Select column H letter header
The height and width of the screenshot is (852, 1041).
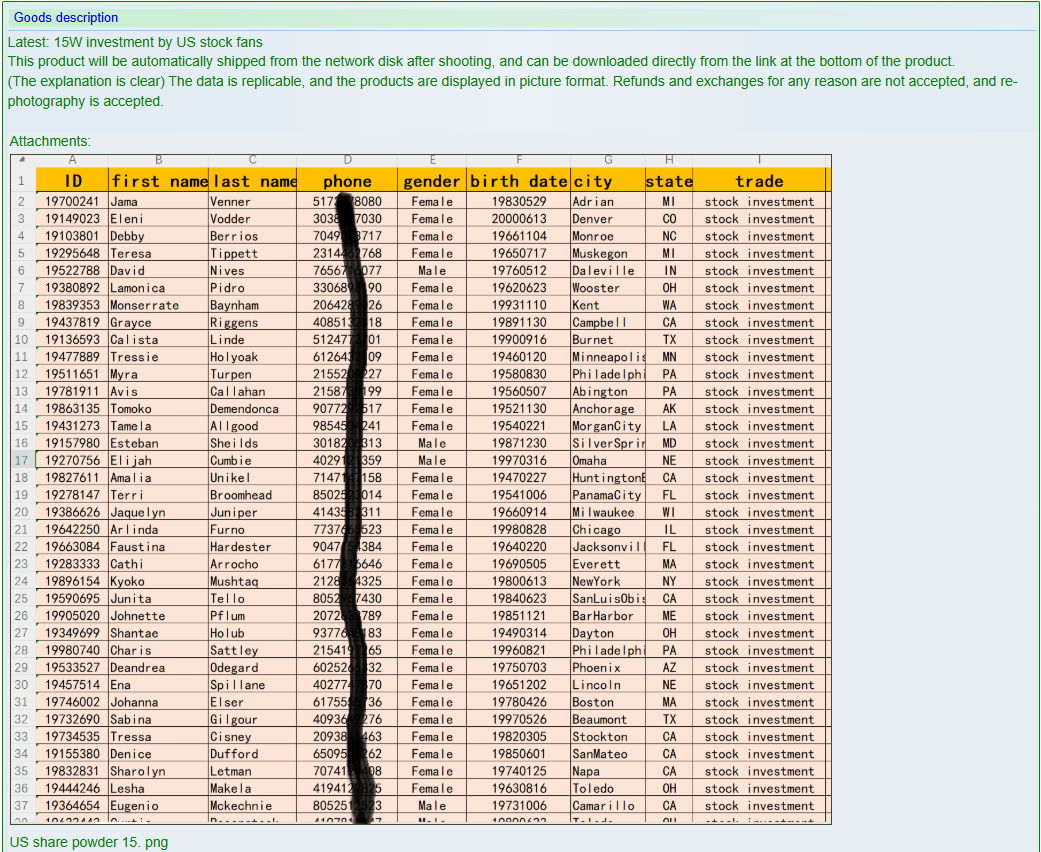click(x=669, y=160)
